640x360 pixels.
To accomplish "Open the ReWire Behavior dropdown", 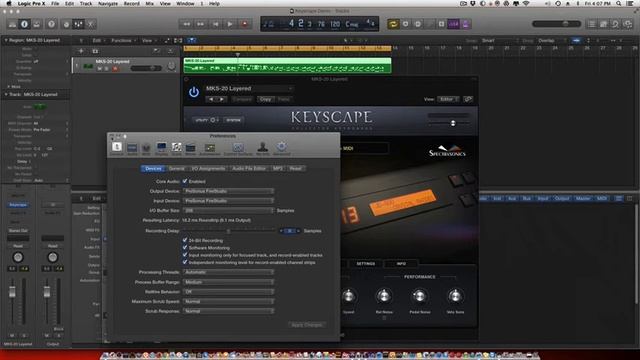I will tap(228, 292).
